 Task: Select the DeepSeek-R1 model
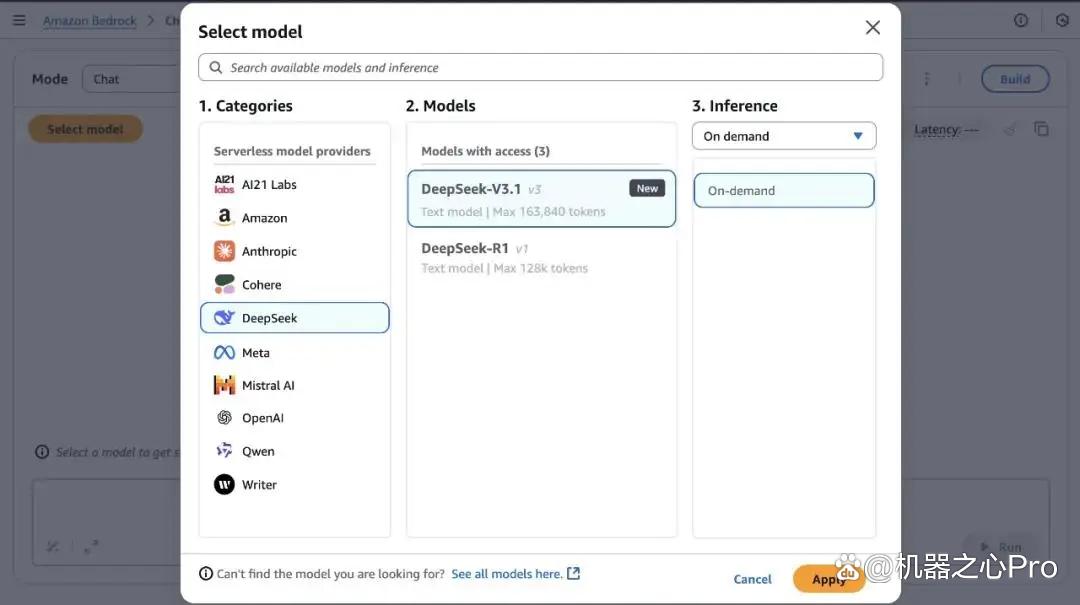(x=541, y=258)
